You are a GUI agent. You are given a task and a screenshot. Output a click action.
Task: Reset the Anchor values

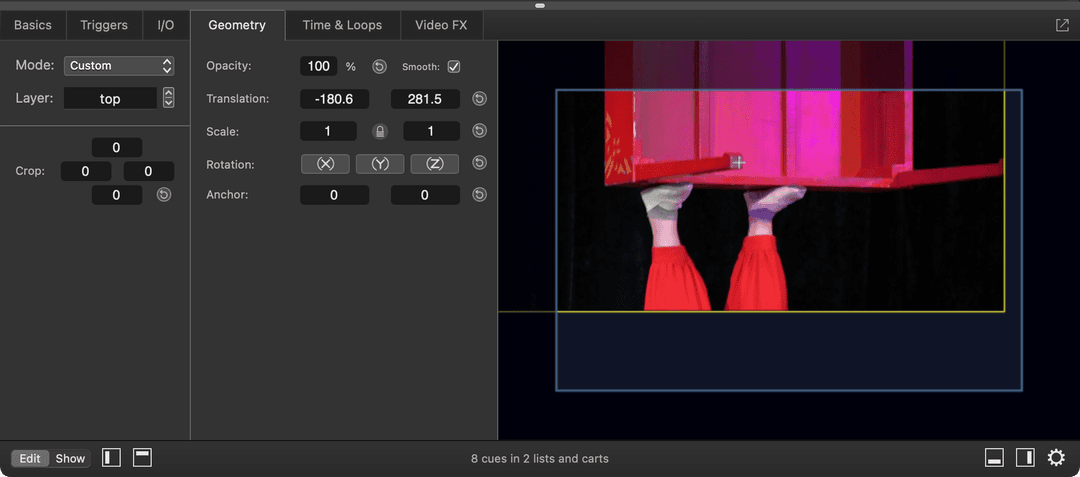point(479,195)
